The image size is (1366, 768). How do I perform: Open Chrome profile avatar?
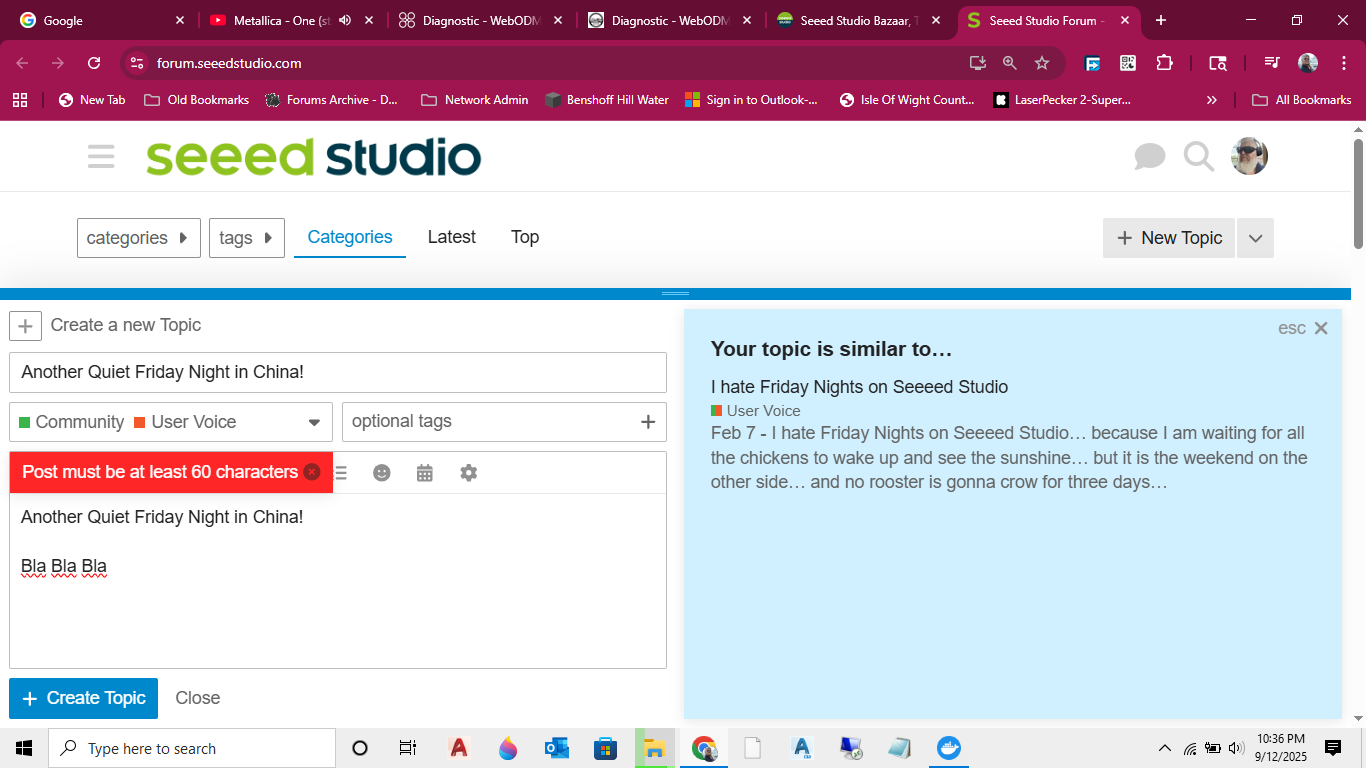[x=1308, y=63]
